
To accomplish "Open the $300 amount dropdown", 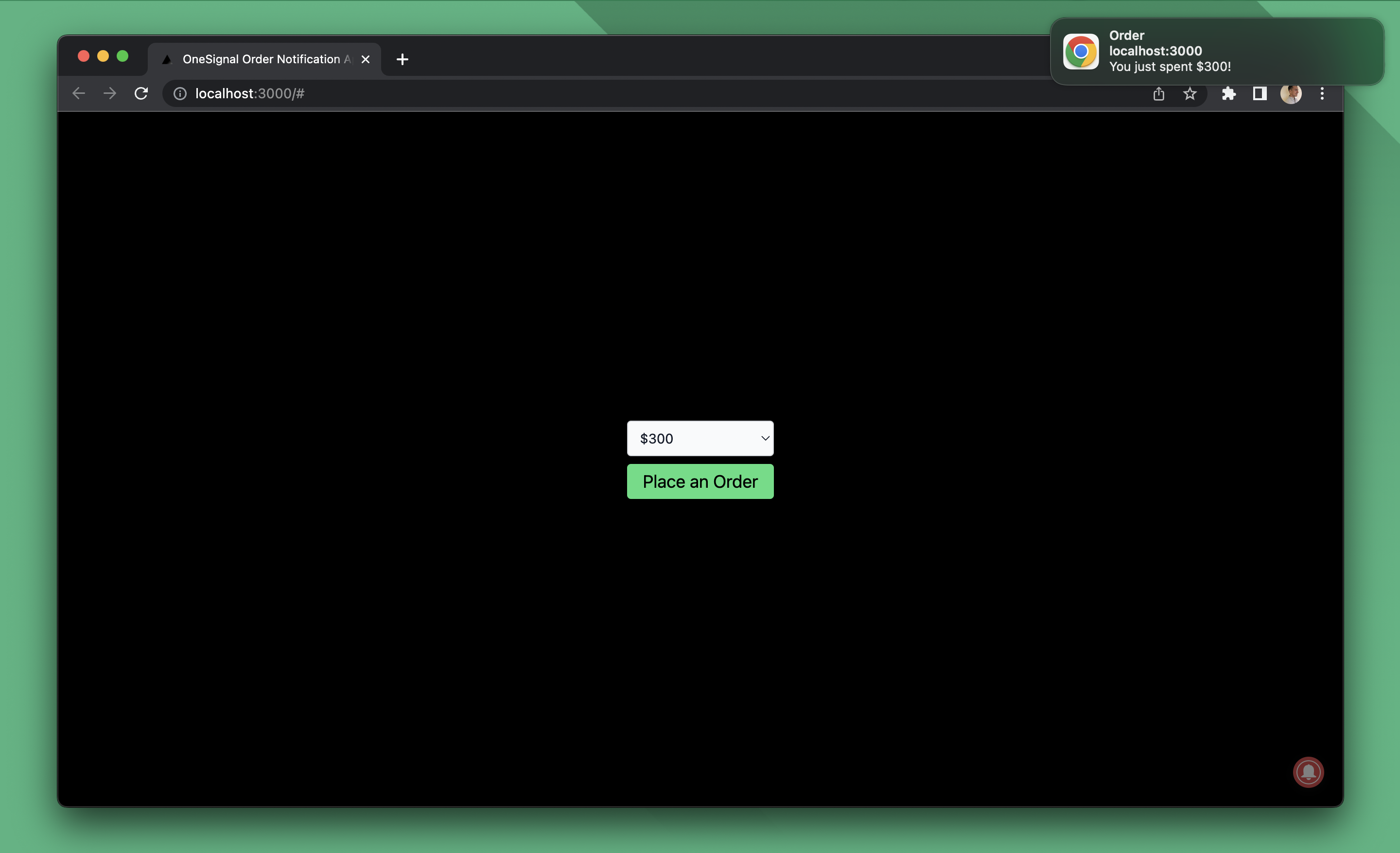I will point(700,438).
